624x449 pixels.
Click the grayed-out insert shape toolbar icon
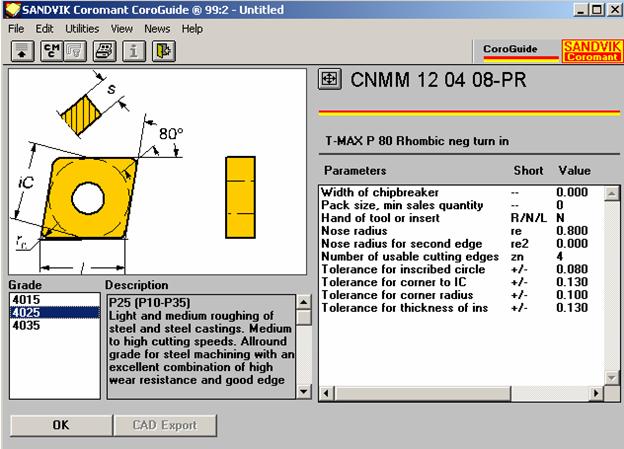75,51
